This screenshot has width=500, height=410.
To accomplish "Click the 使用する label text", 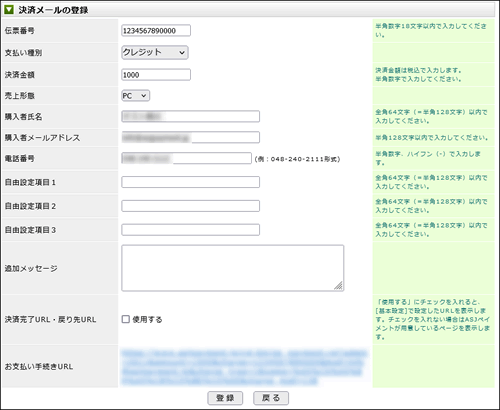I will tap(147, 319).
